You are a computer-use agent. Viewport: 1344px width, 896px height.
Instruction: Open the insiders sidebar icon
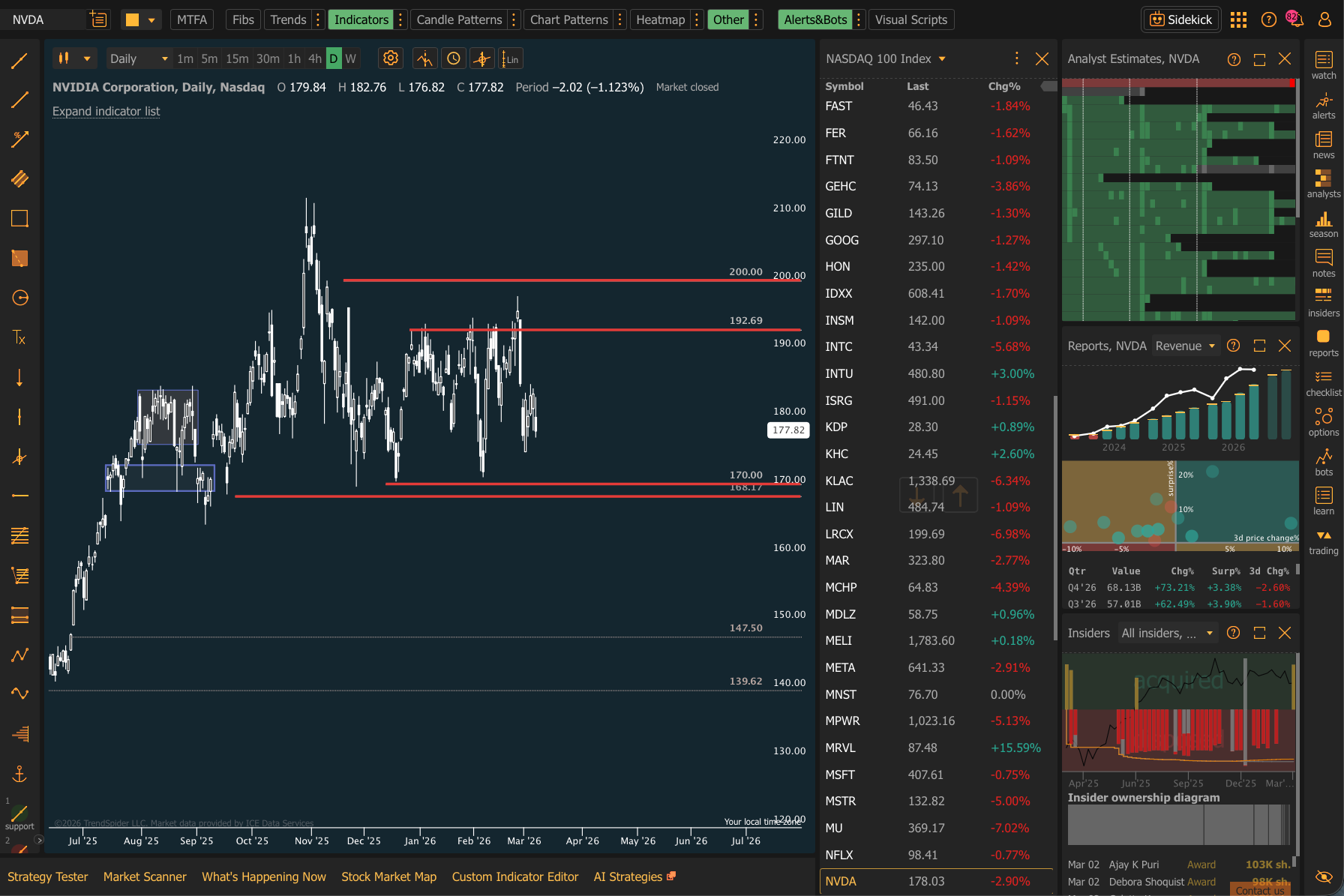pos(1323,302)
